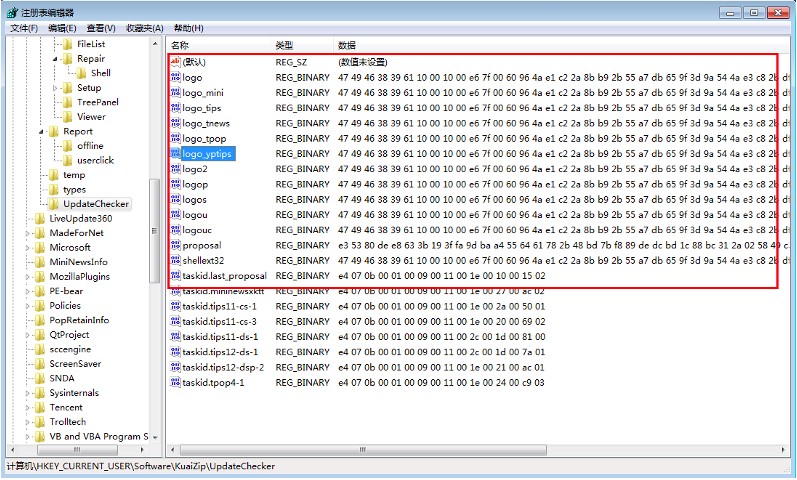Click the REG_SZ type of default value
797x480 pixels.
291,62
